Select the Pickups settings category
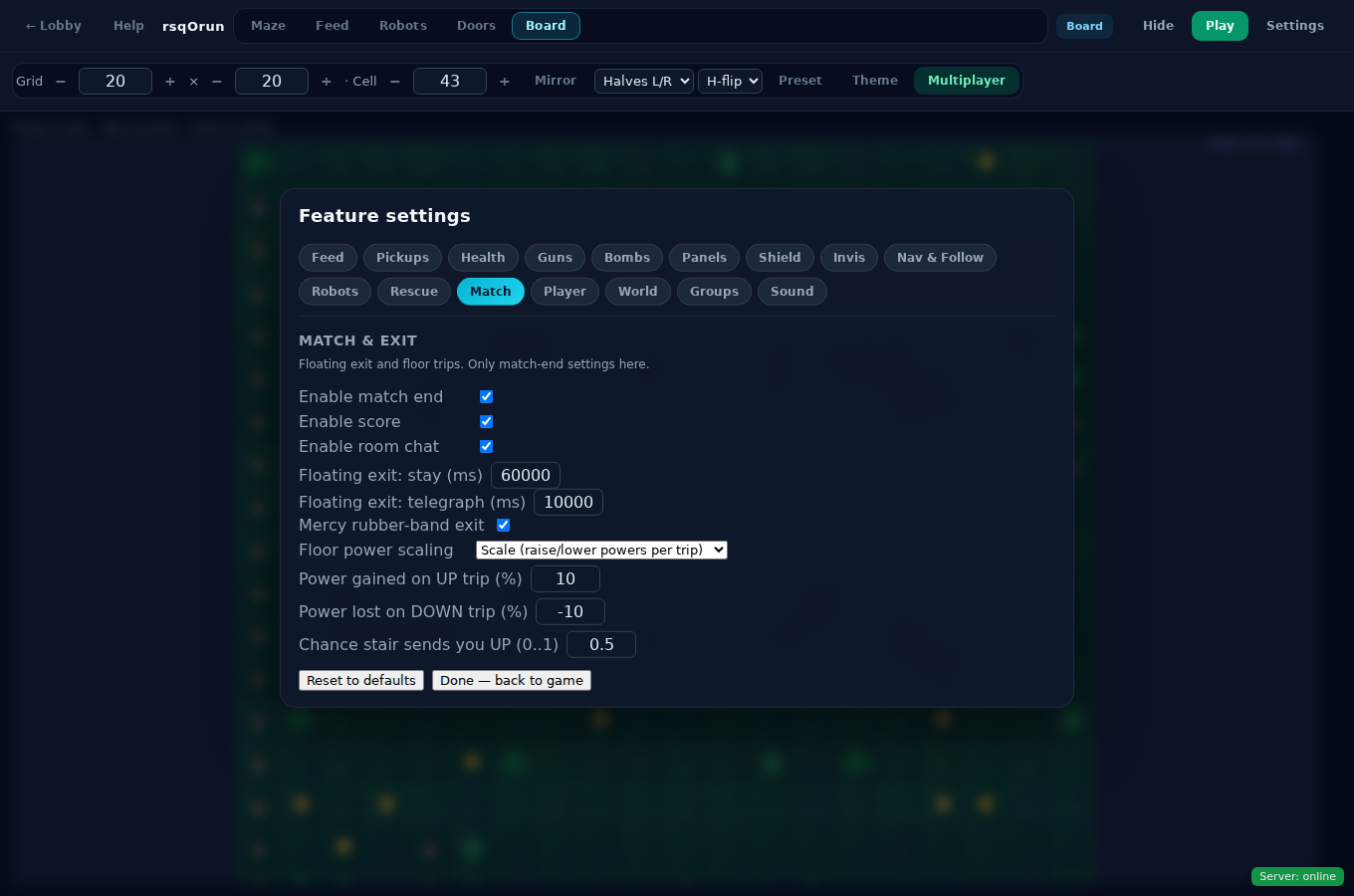The height and width of the screenshot is (896, 1354). click(402, 258)
